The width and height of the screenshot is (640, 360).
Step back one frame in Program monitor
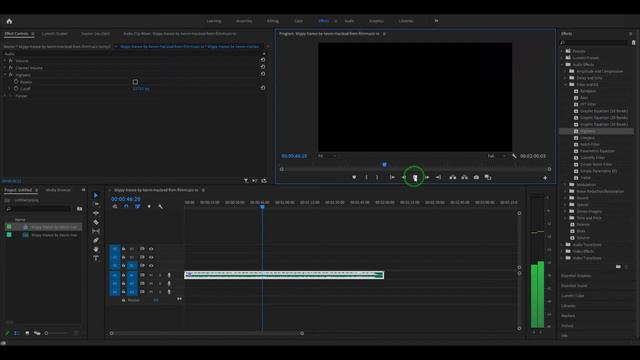coord(404,177)
